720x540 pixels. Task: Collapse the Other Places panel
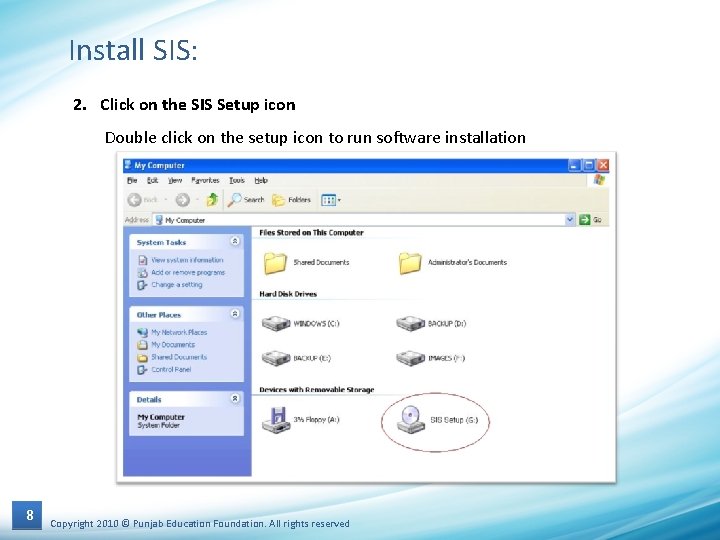point(235,314)
